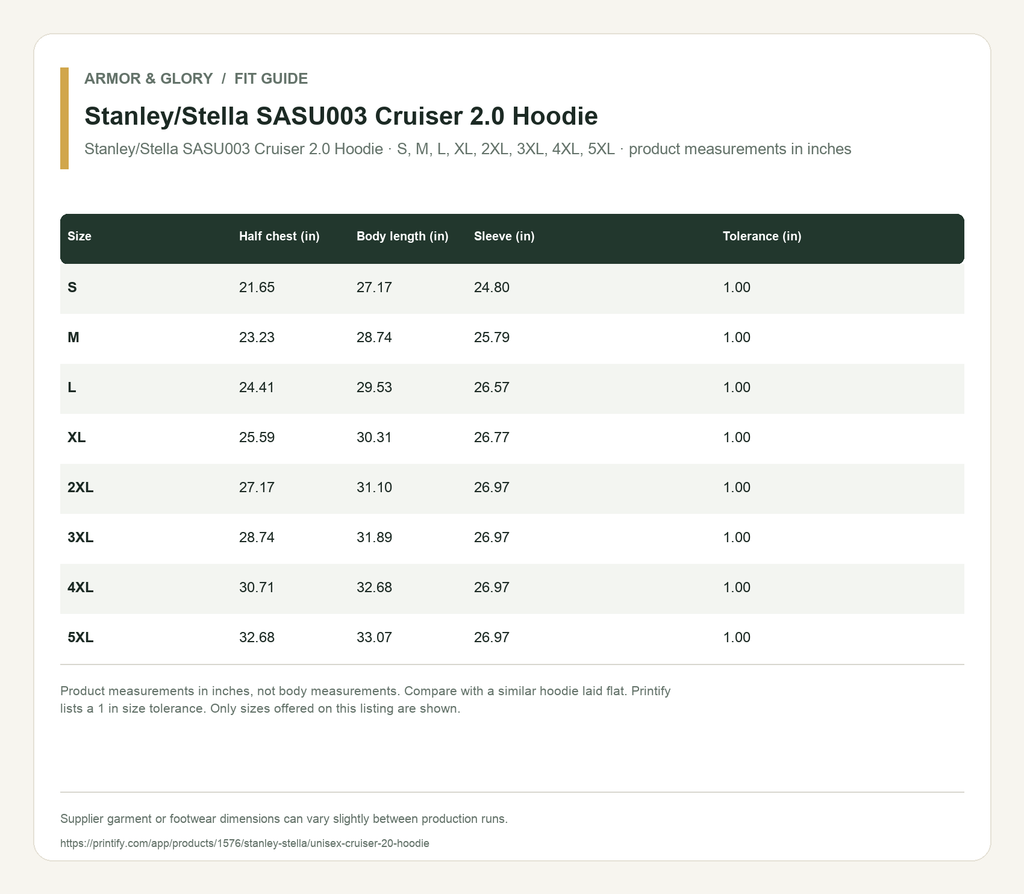Select the bold Cruiser 2.0 Hoodie main title

point(341,116)
